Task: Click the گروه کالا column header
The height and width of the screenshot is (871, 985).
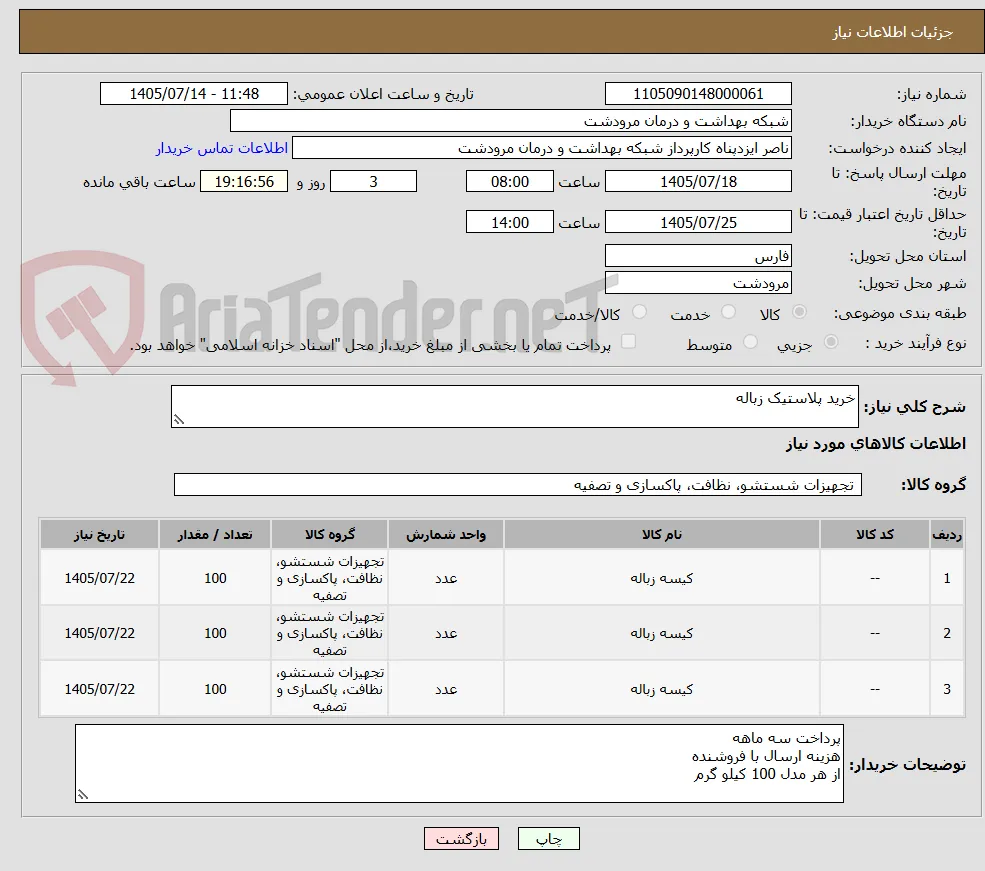Action: (329, 534)
